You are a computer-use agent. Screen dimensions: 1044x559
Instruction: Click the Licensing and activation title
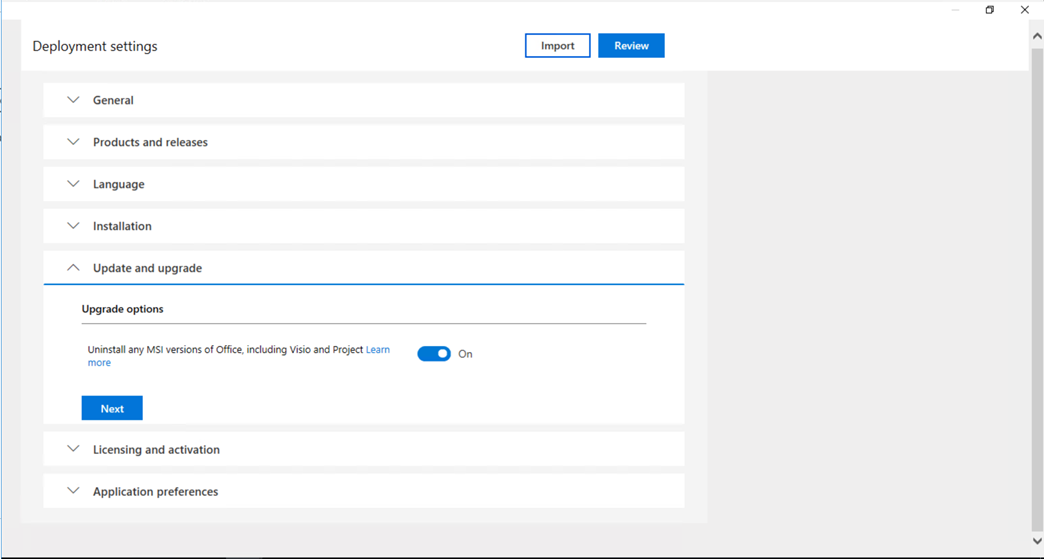click(156, 450)
